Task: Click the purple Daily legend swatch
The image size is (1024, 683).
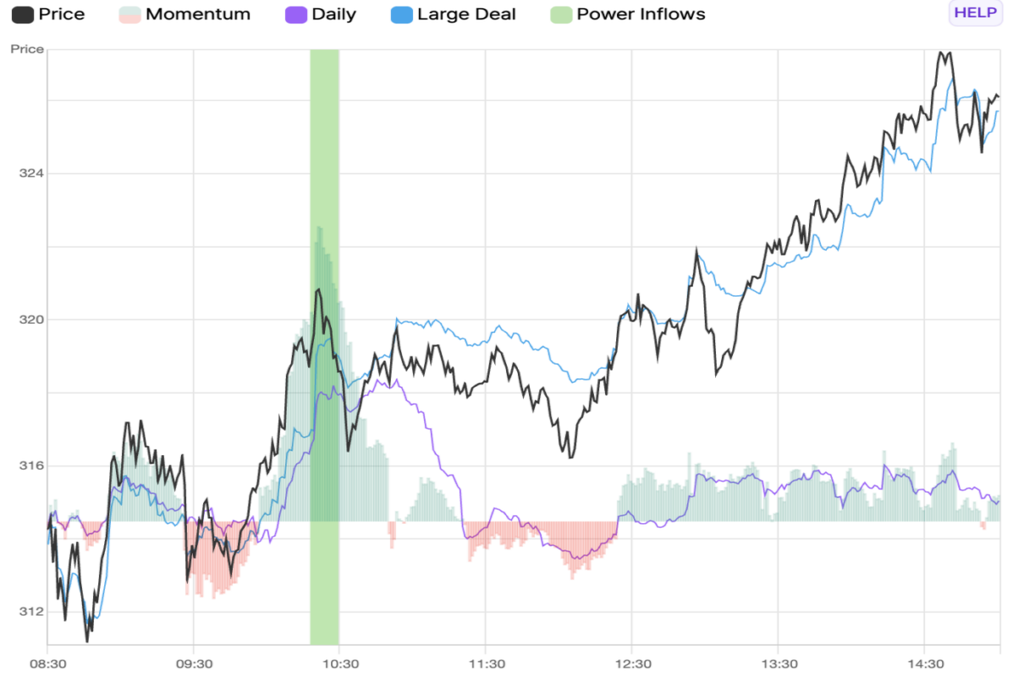Action: [296, 14]
